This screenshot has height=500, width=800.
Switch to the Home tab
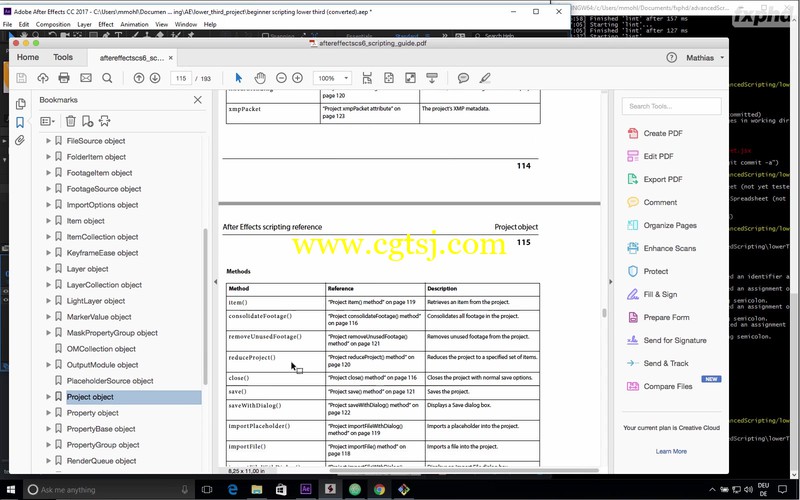28,57
